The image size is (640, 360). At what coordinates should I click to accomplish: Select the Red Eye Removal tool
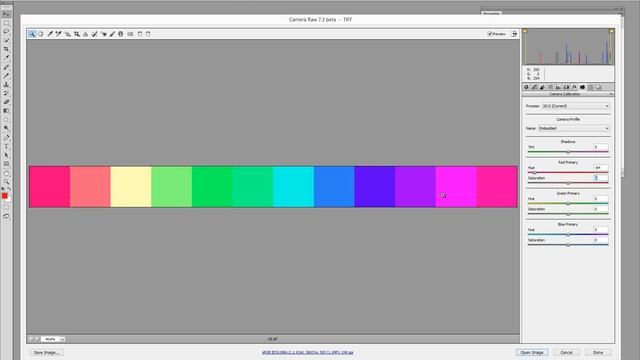pos(104,34)
